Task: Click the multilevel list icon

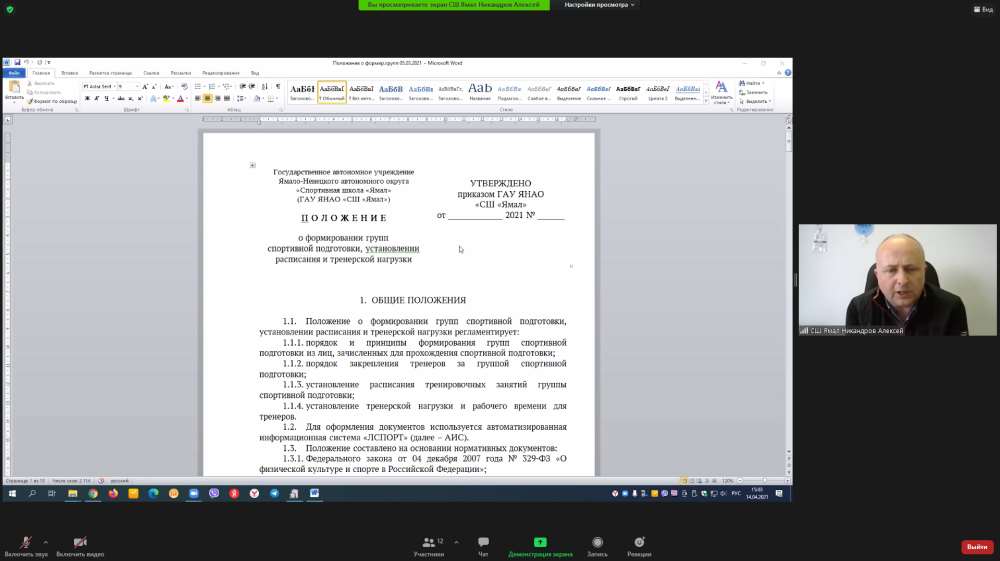Action: pos(227,87)
